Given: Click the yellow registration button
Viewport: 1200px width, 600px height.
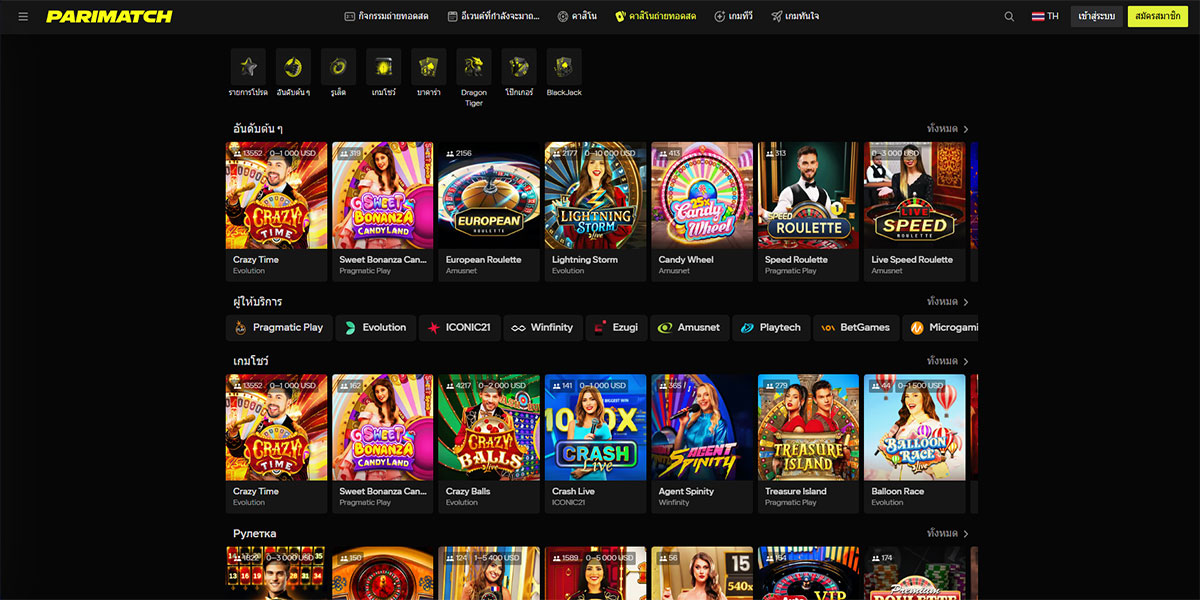Looking at the screenshot, I should pos(1158,17).
